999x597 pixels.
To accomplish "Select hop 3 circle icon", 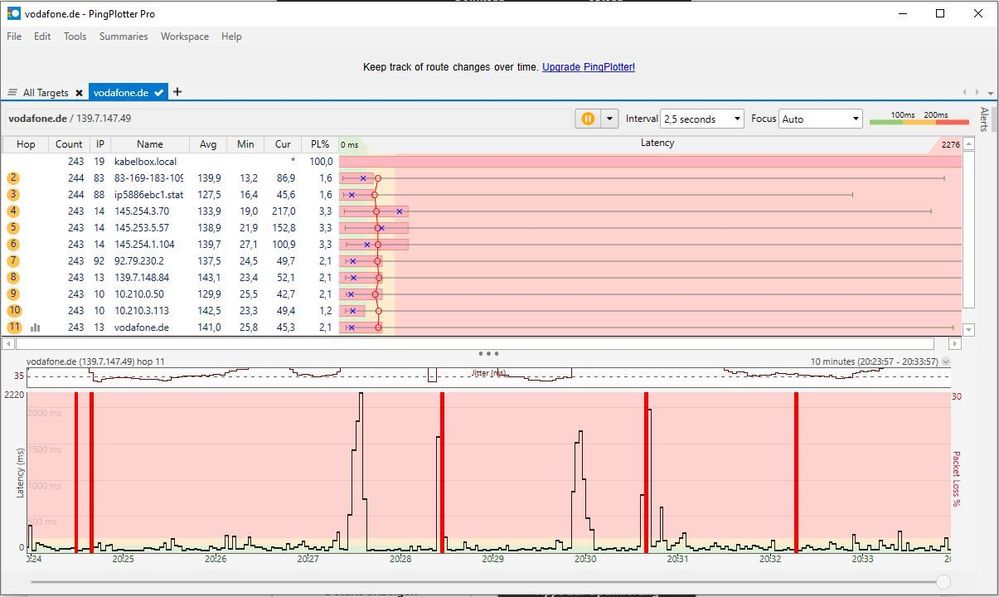I will click(13, 194).
